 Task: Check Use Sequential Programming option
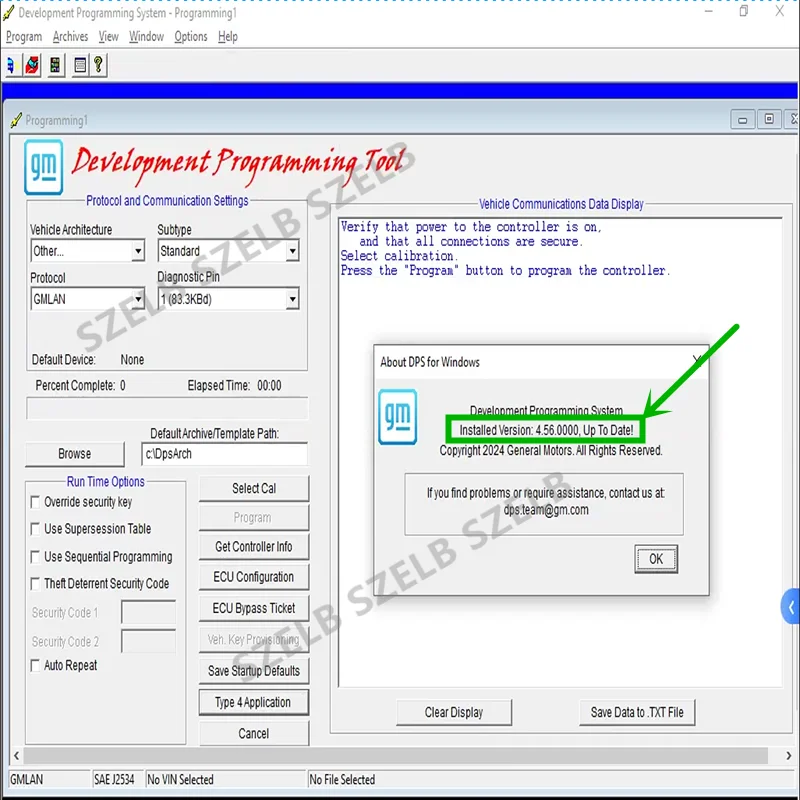[x=35, y=557]
